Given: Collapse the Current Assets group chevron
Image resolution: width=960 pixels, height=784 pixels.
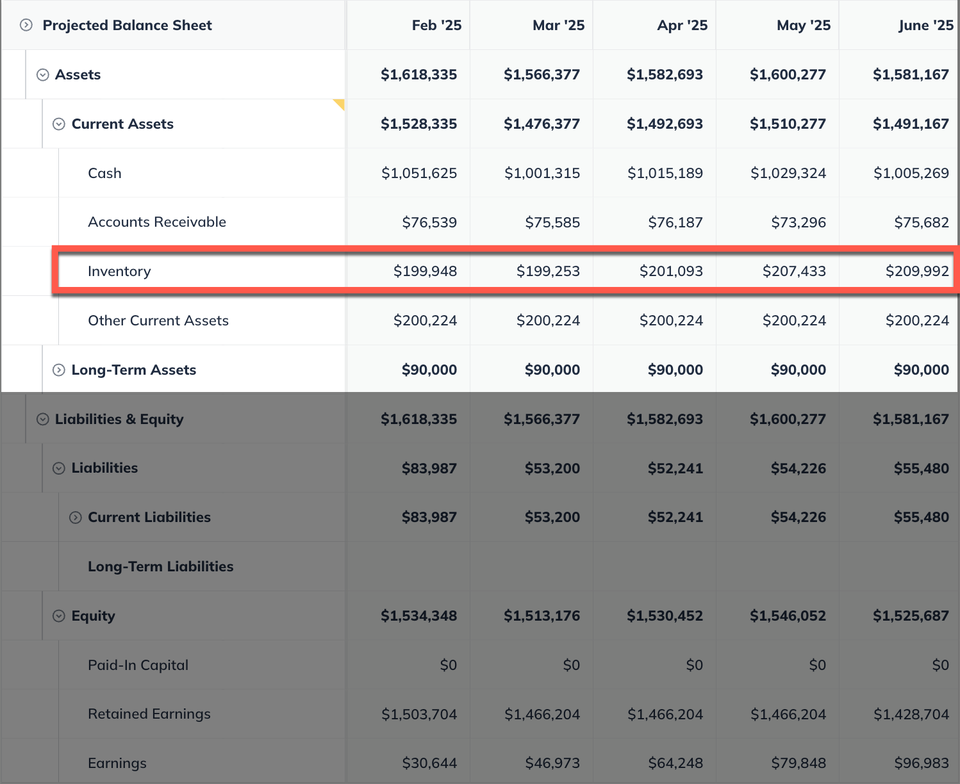Looking at the screenshot, I should pyautogui.click(x=59, y=124).
